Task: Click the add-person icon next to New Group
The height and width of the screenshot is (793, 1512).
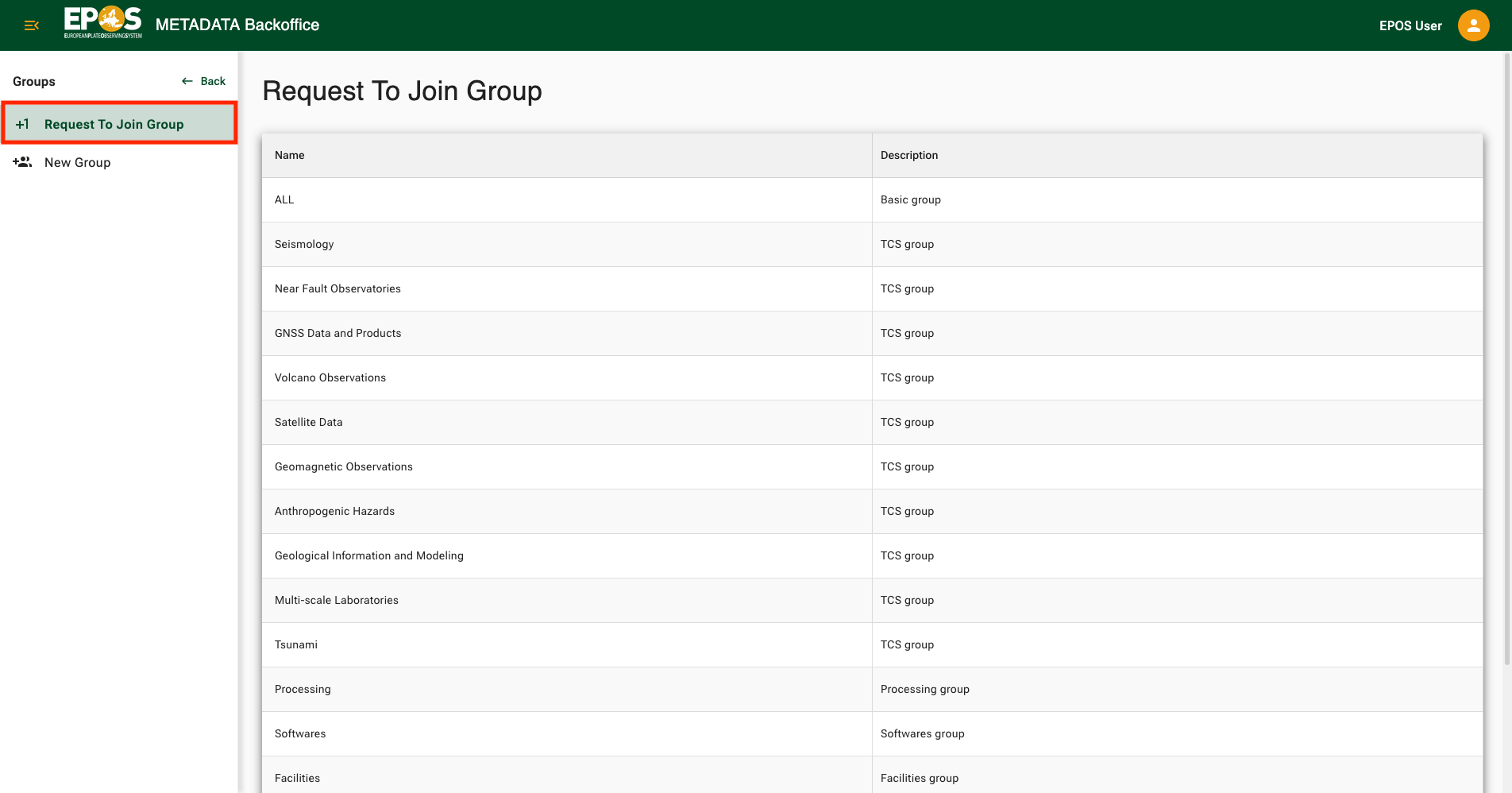Action: [x=23, y=161]
